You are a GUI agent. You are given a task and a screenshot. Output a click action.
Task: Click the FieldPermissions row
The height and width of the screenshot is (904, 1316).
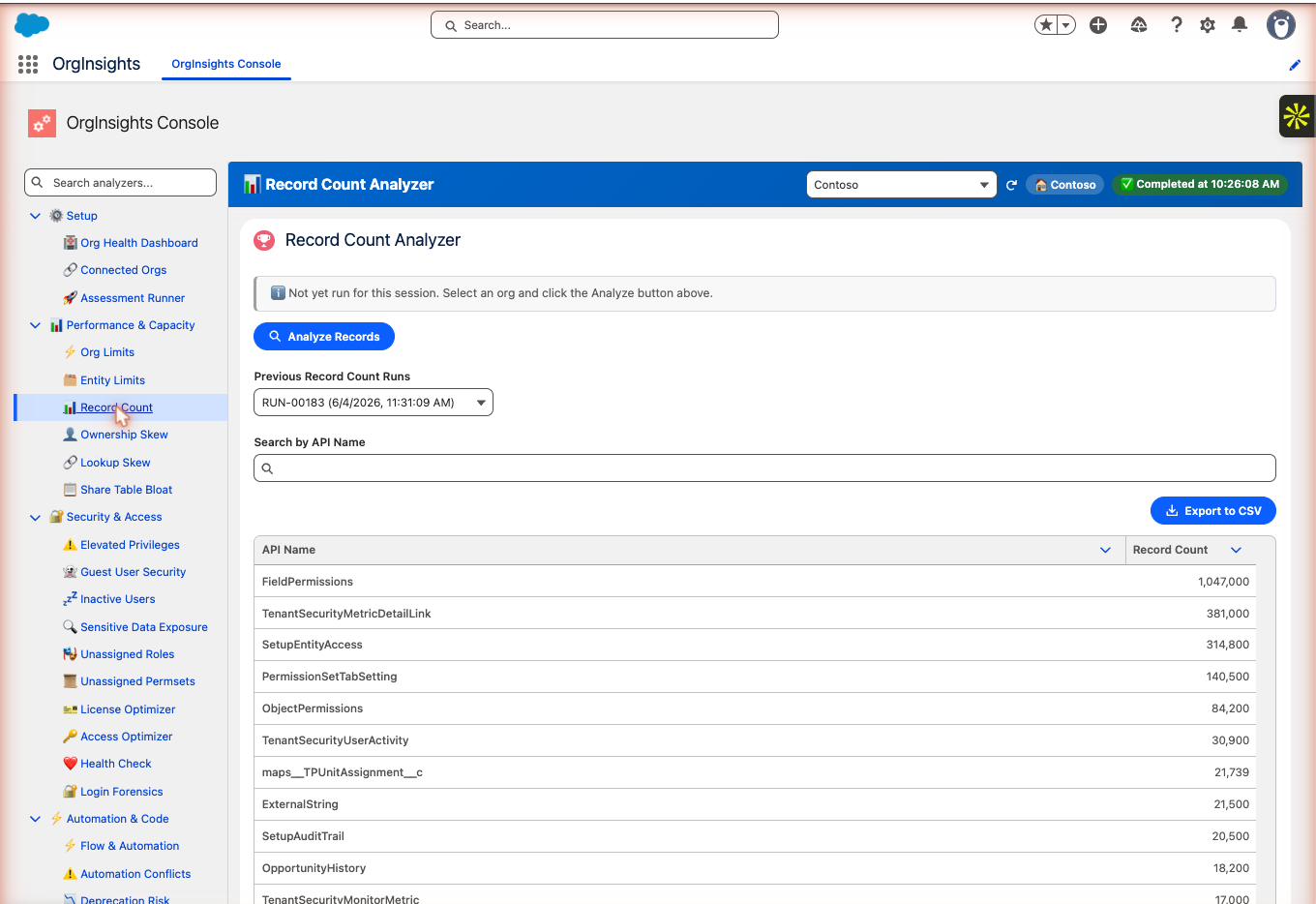tap(755, 582)
